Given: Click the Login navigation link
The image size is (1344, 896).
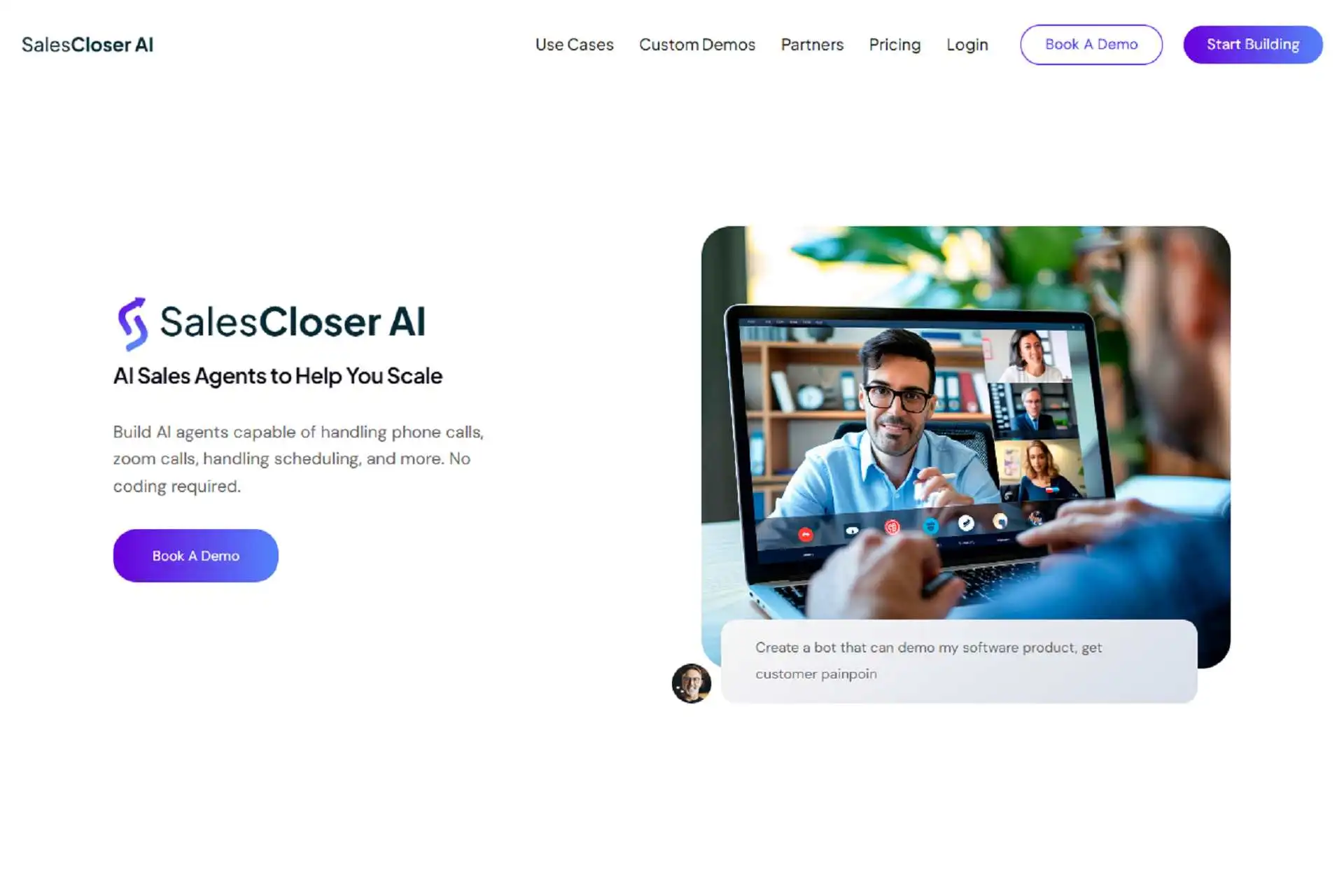Looking at the screenshot, I should click(967, 44).
